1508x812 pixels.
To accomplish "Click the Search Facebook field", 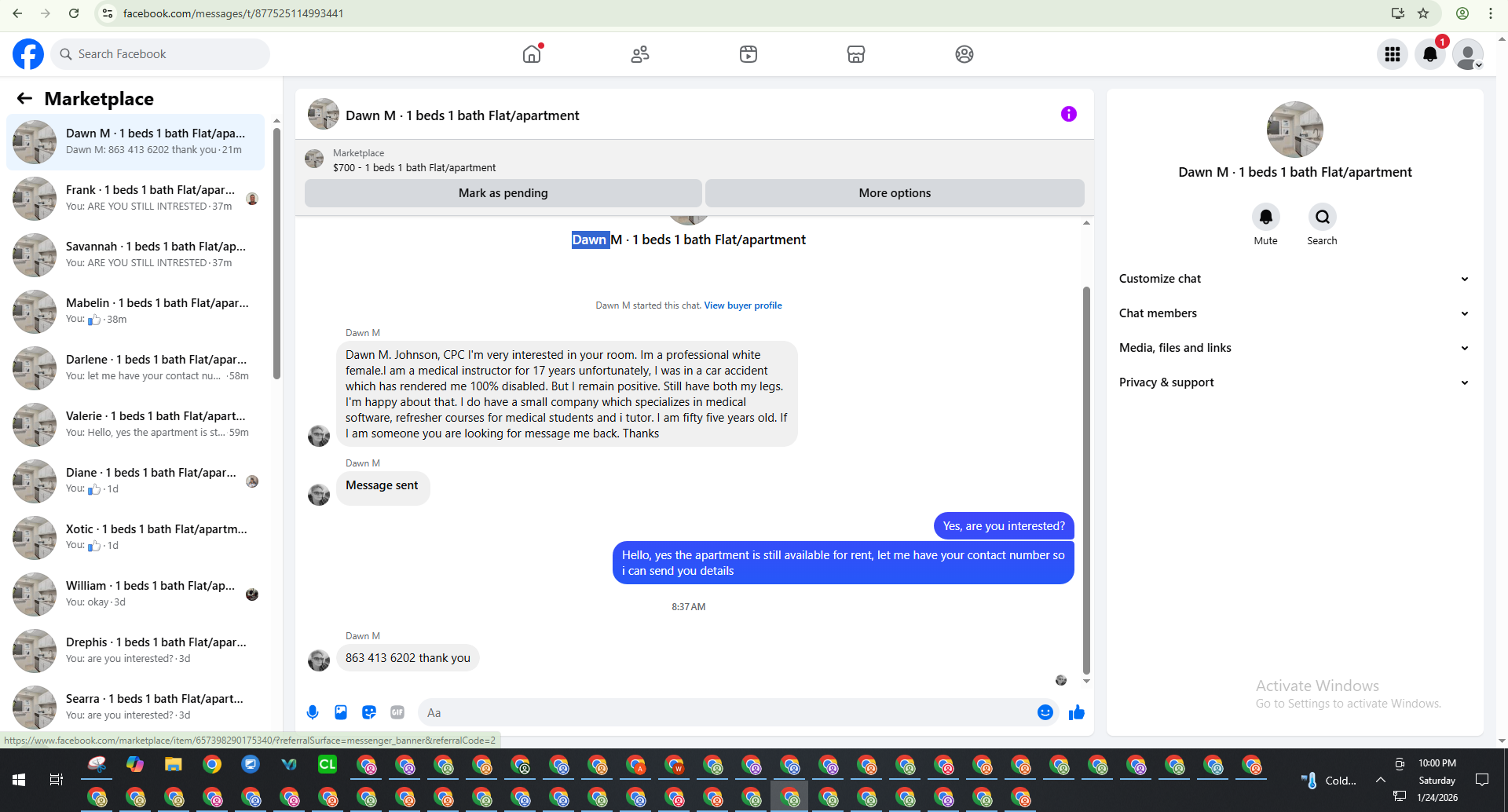I will coord(160,54).
